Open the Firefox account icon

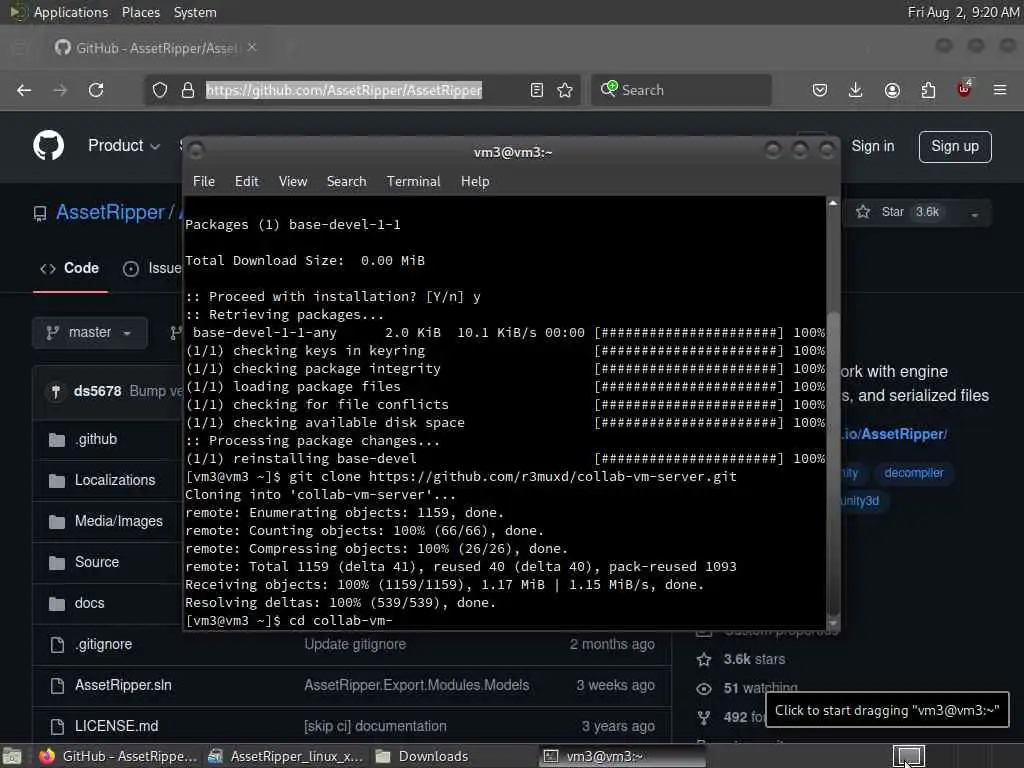[892, 90]
